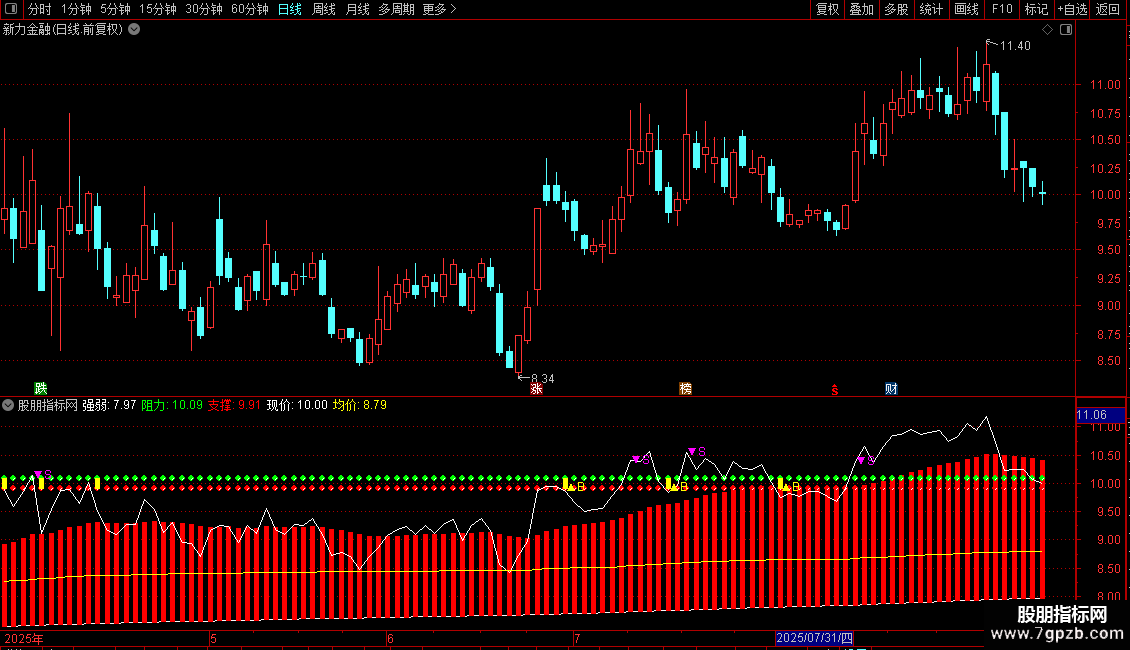Click the red $ event marker

[x=835, y=389]
